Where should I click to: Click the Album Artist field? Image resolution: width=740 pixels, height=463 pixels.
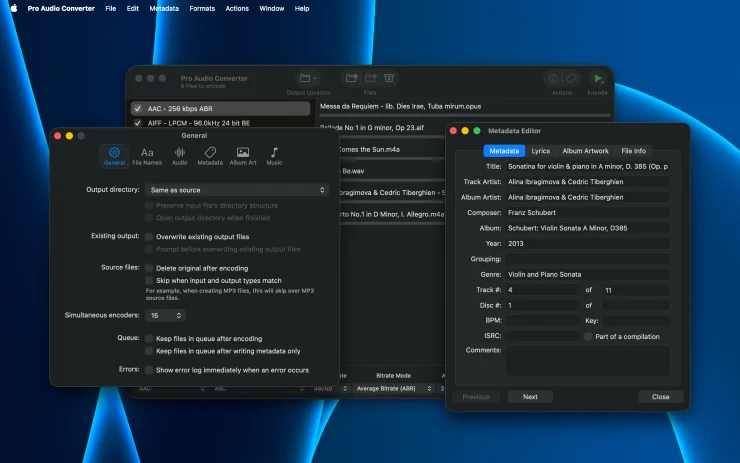click(x=588, y=197)
